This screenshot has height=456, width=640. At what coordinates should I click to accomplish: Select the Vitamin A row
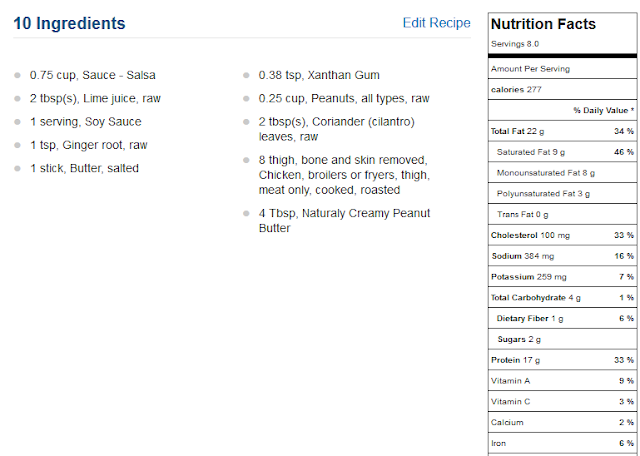562,381
